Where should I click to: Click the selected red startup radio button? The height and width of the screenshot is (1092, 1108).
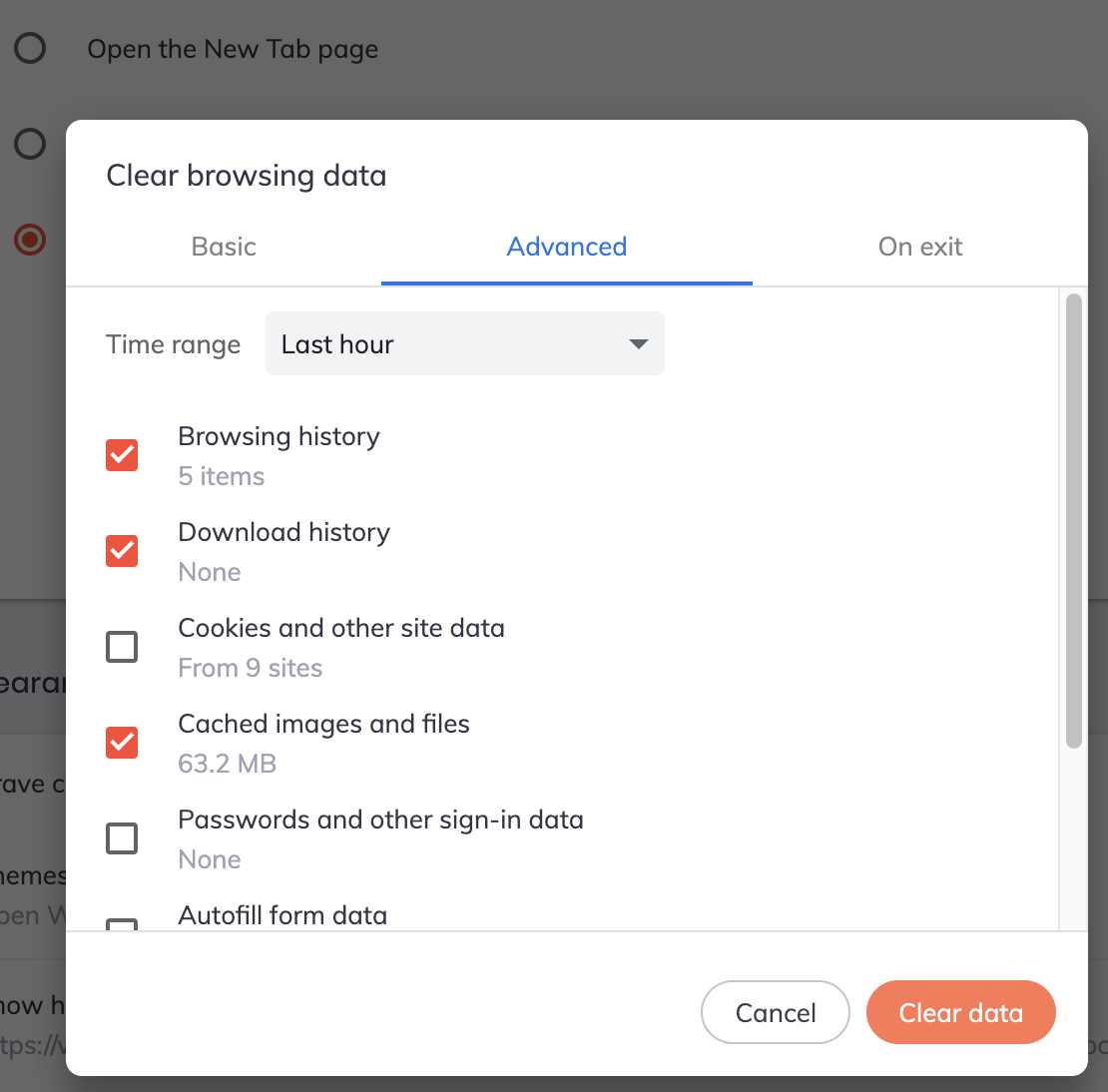coord(30,240)
